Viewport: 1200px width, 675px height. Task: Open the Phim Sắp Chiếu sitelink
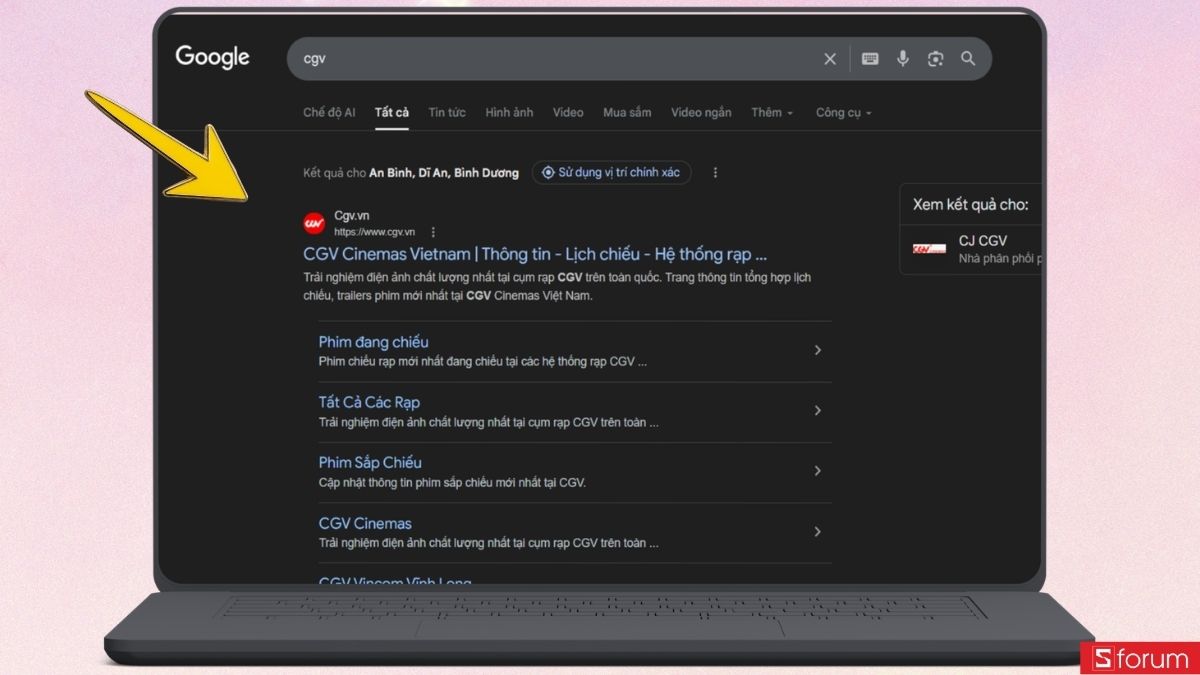click(370, 462)
